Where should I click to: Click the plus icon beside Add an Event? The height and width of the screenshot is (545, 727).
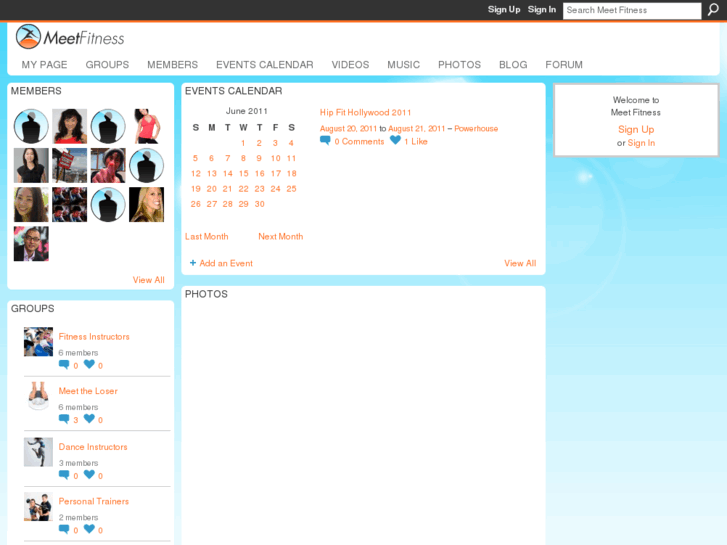pos(193,263)
